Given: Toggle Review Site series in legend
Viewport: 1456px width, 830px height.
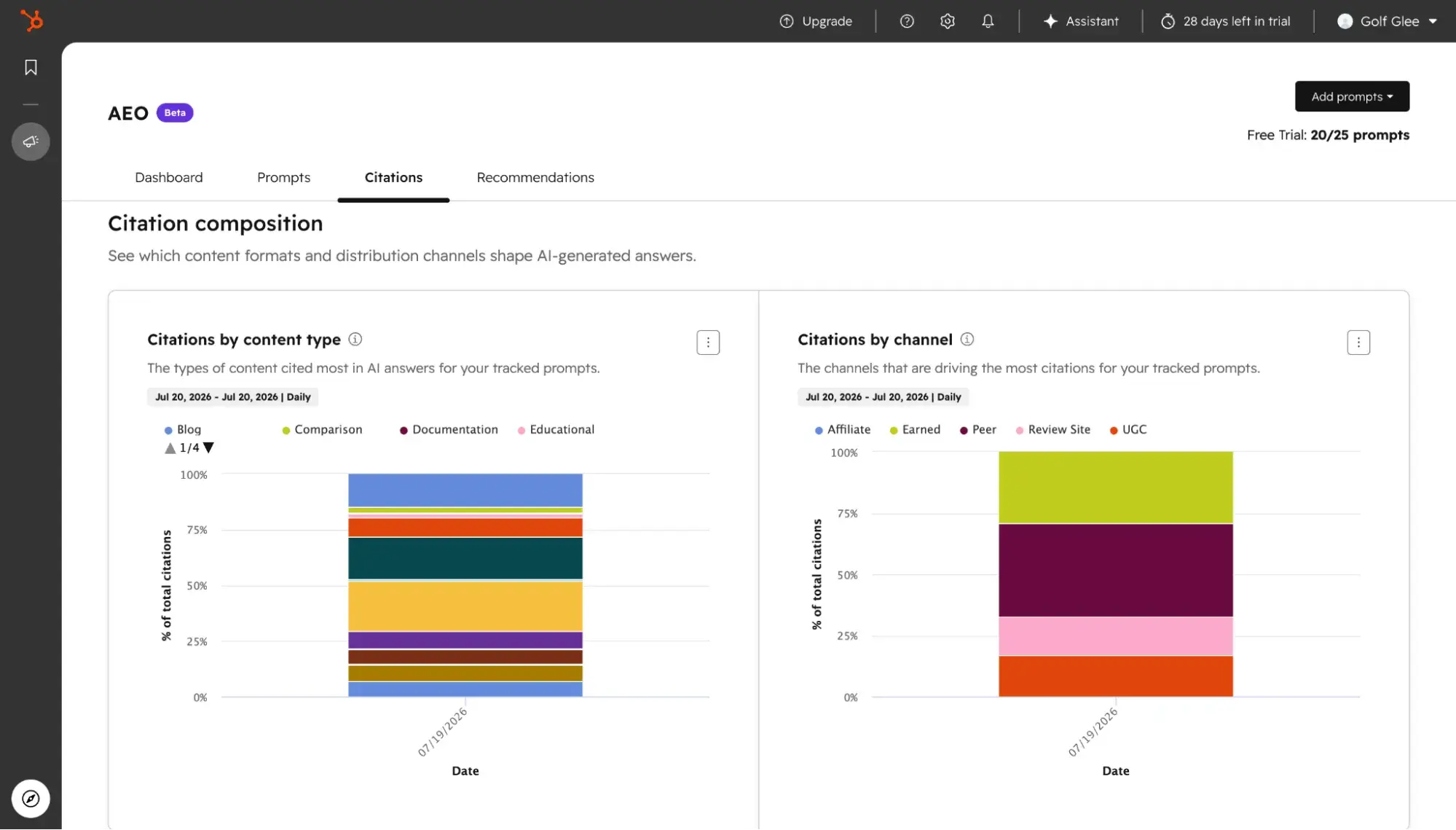Looking at the screenshot, I should (1053, 430).
